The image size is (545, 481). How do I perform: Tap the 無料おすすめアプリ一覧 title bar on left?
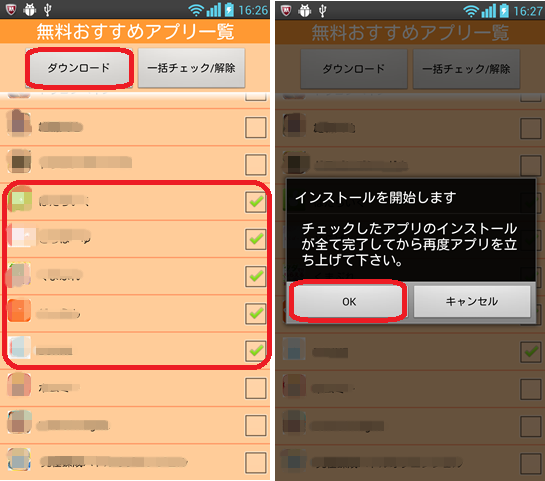point(135,32)
